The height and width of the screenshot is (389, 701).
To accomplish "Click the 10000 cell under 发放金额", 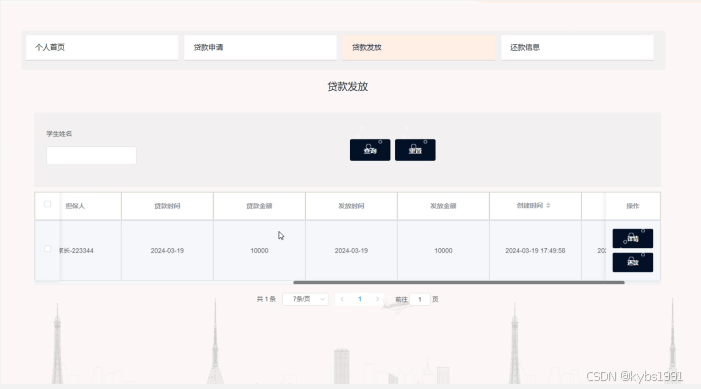I will click(443, 251).
